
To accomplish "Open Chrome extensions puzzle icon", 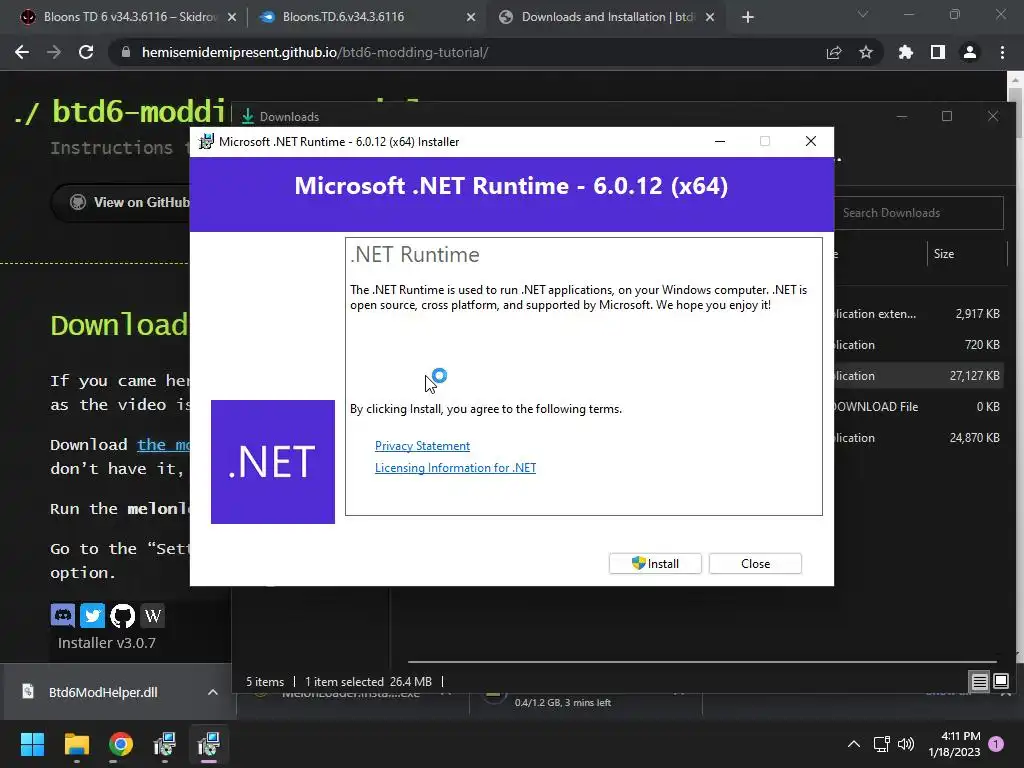I will [x=905, y=52].
